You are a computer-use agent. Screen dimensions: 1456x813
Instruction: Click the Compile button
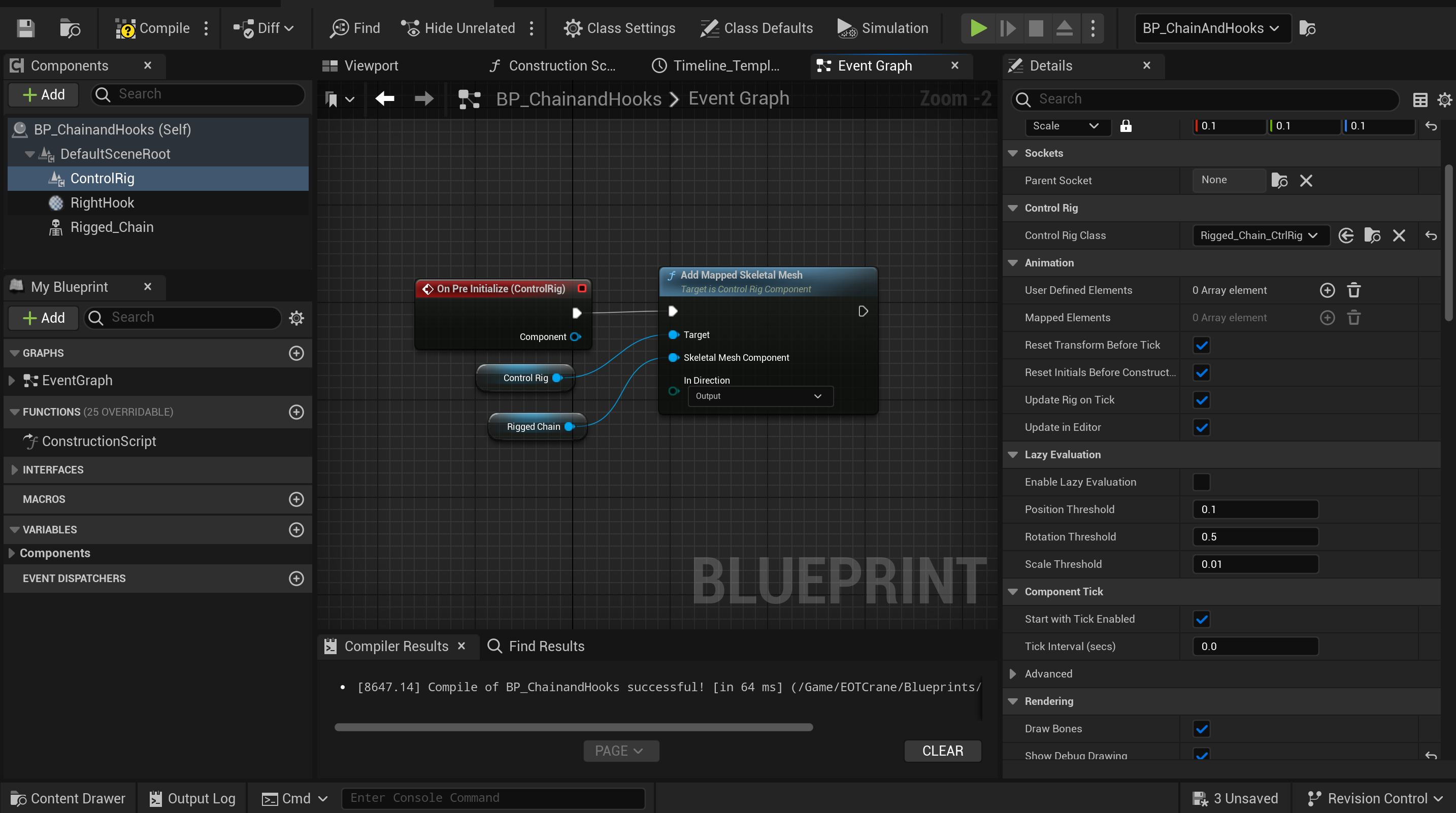click(x=153, y=28)
